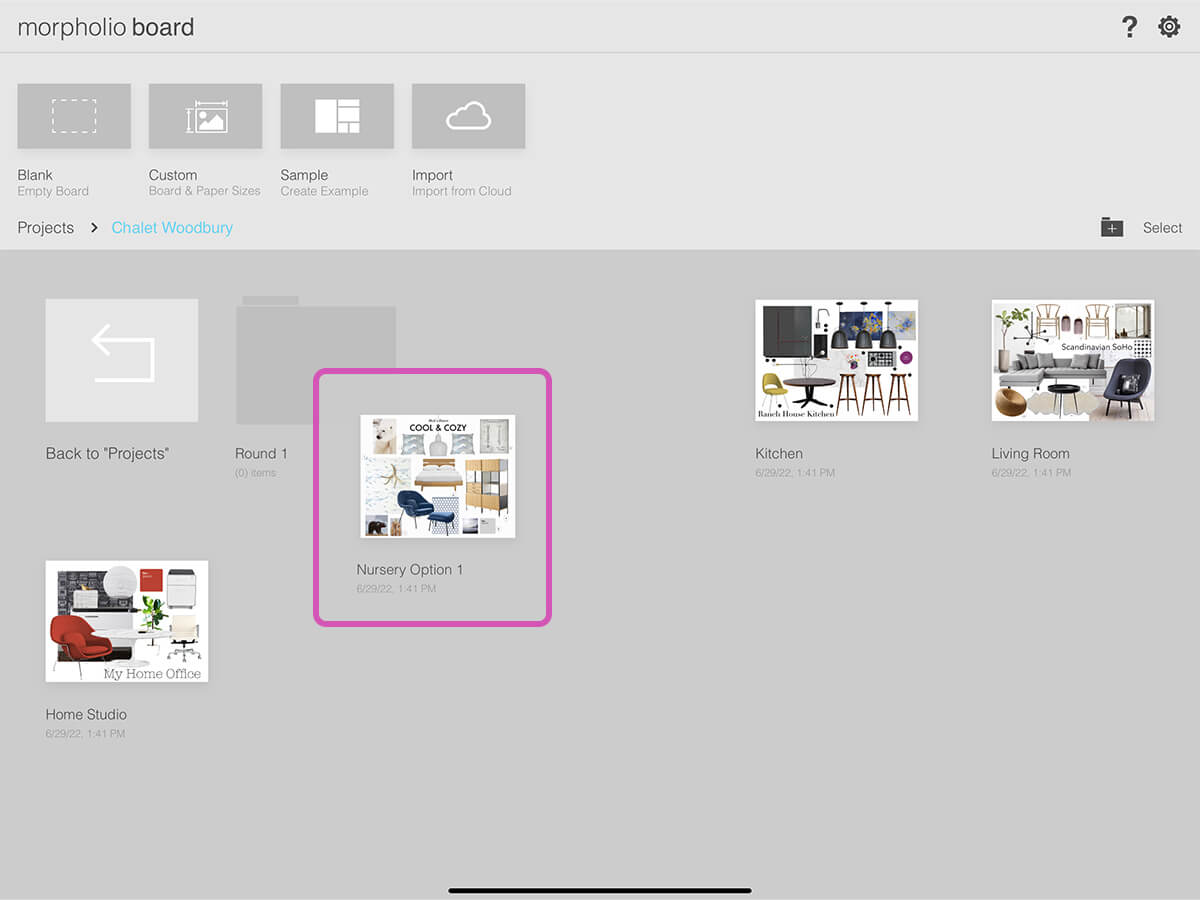Tap the Import from Cloud icon
The width and height of the screenshot is (1200, 900).
[x=468, y=116]
